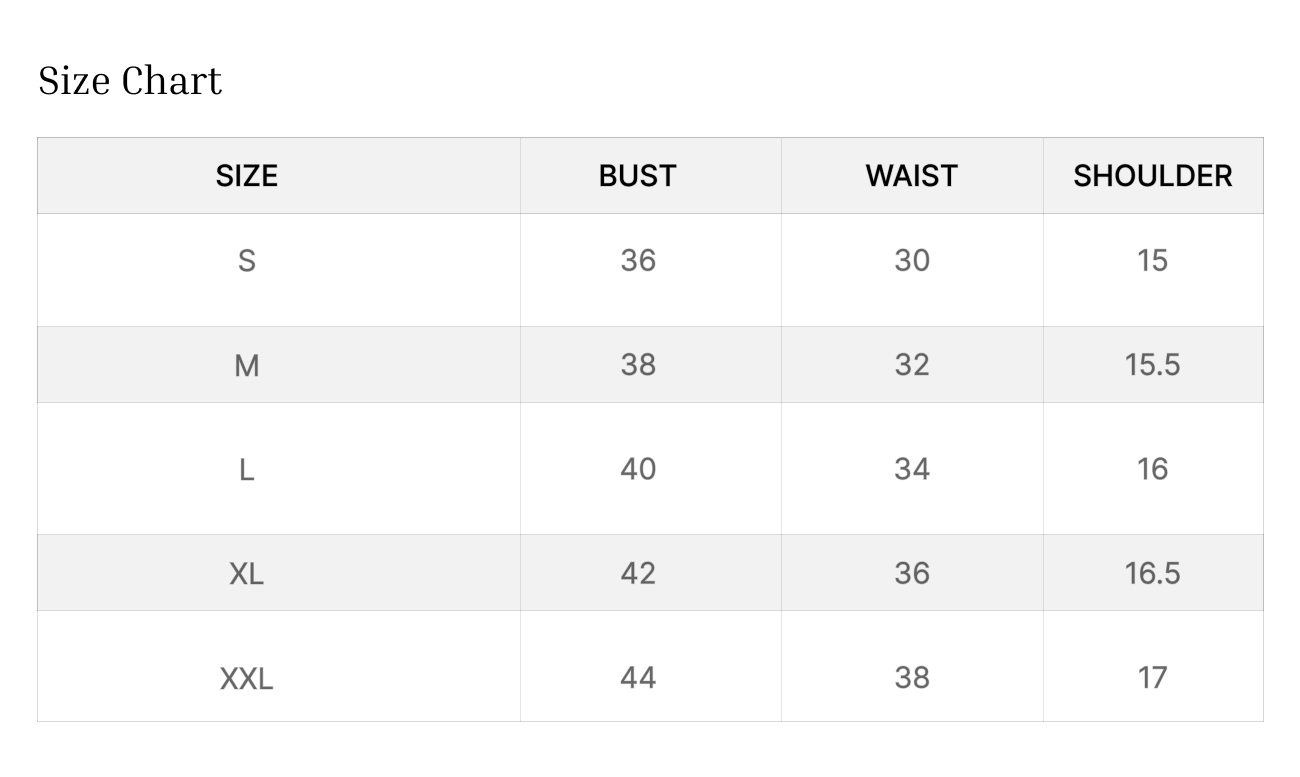
Task: Select shoulder value 16.5 for size XL
Action: (x=1152, y=573)
